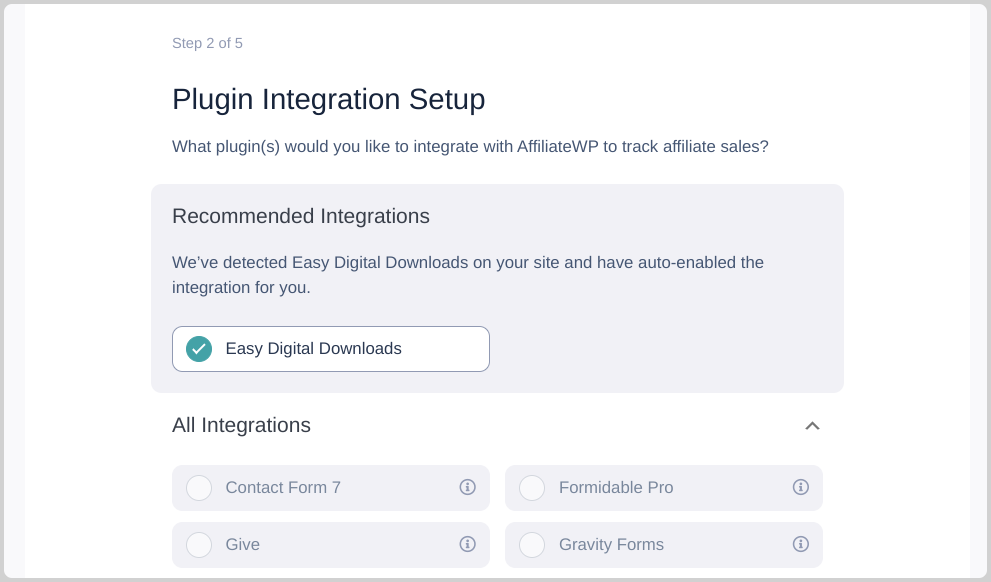The width and height of the screenshot is (991, 582).
Task: Enable the Formidable Pro checkbox
Action: pyautogui.click(x=532, y=488)
